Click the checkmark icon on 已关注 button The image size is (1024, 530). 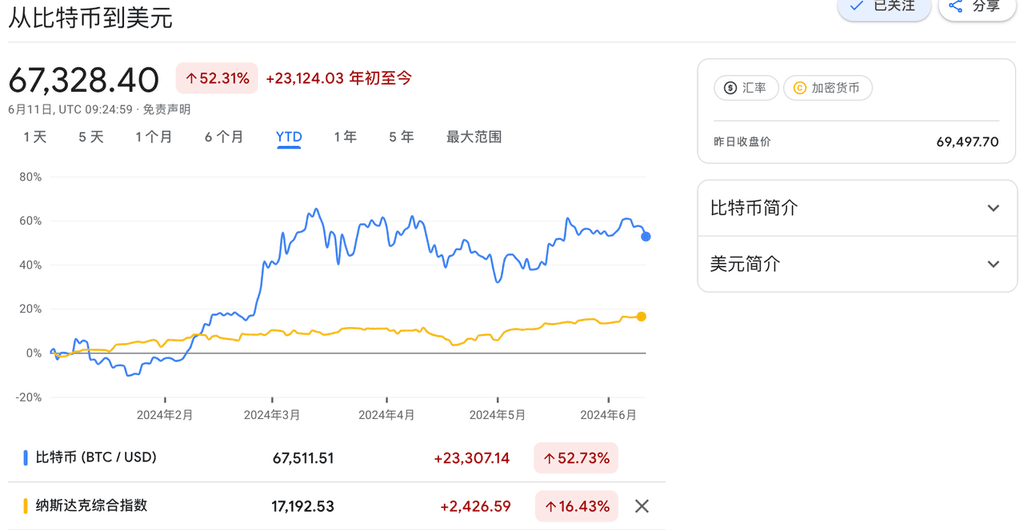click(x=856, y=6)
